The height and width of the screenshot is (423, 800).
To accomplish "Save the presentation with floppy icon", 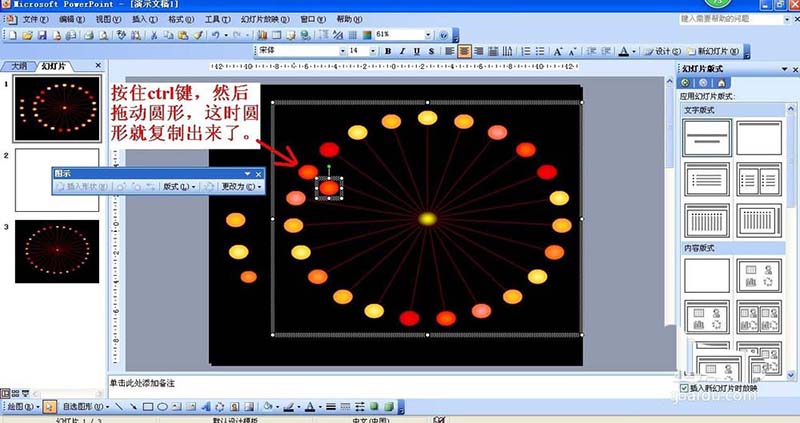I will click(42, 35).
